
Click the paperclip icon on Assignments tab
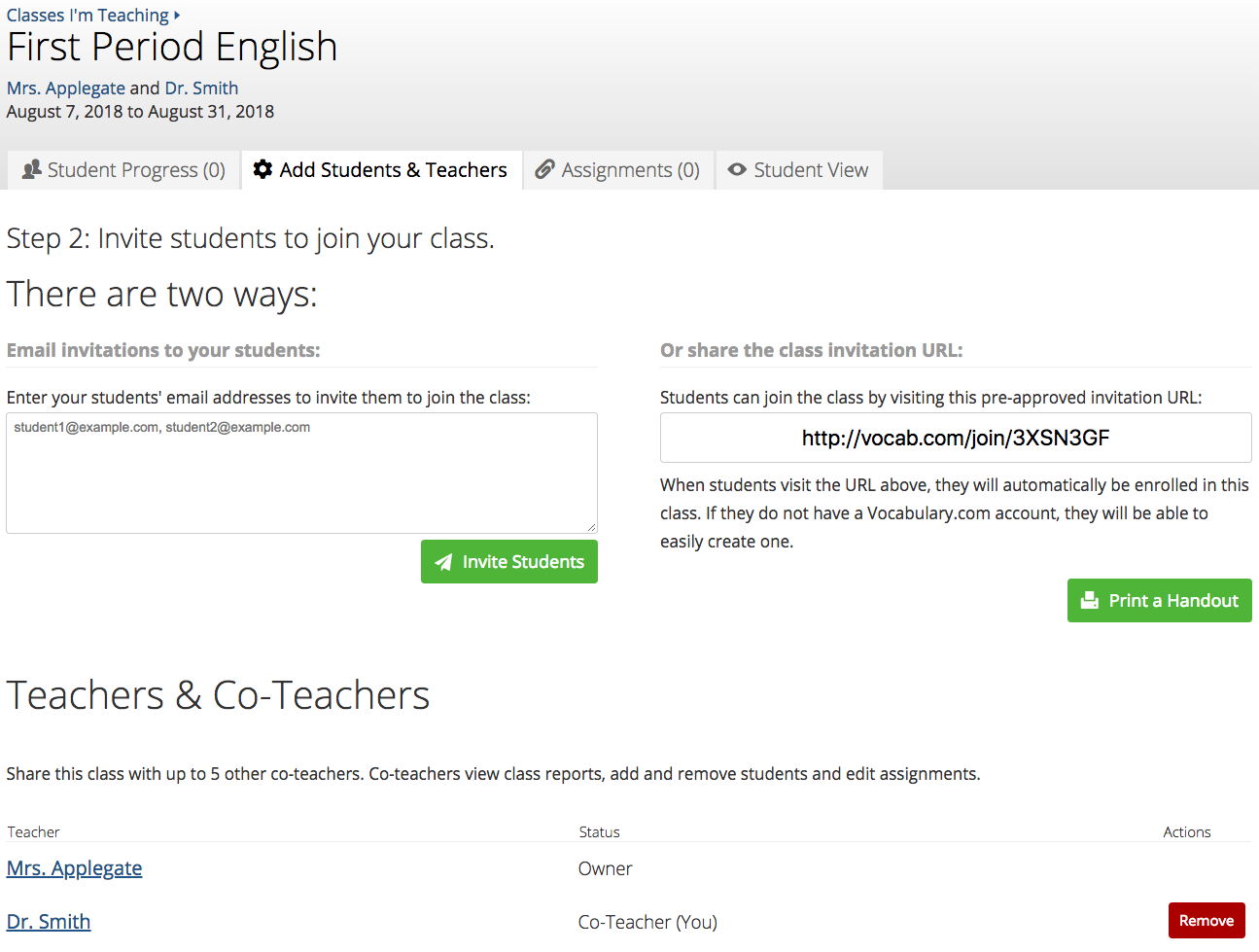(x=545, y=169)
